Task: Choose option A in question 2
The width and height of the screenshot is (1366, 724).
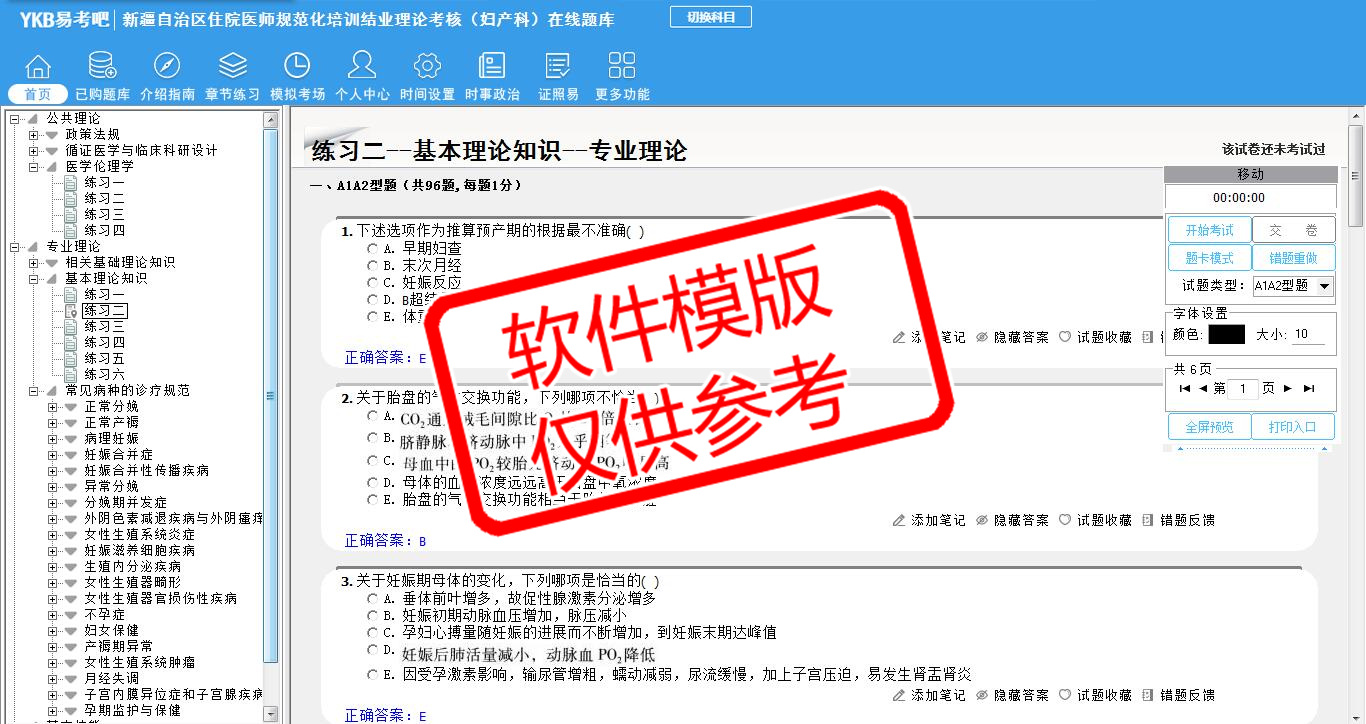Action: coord(373,415)
